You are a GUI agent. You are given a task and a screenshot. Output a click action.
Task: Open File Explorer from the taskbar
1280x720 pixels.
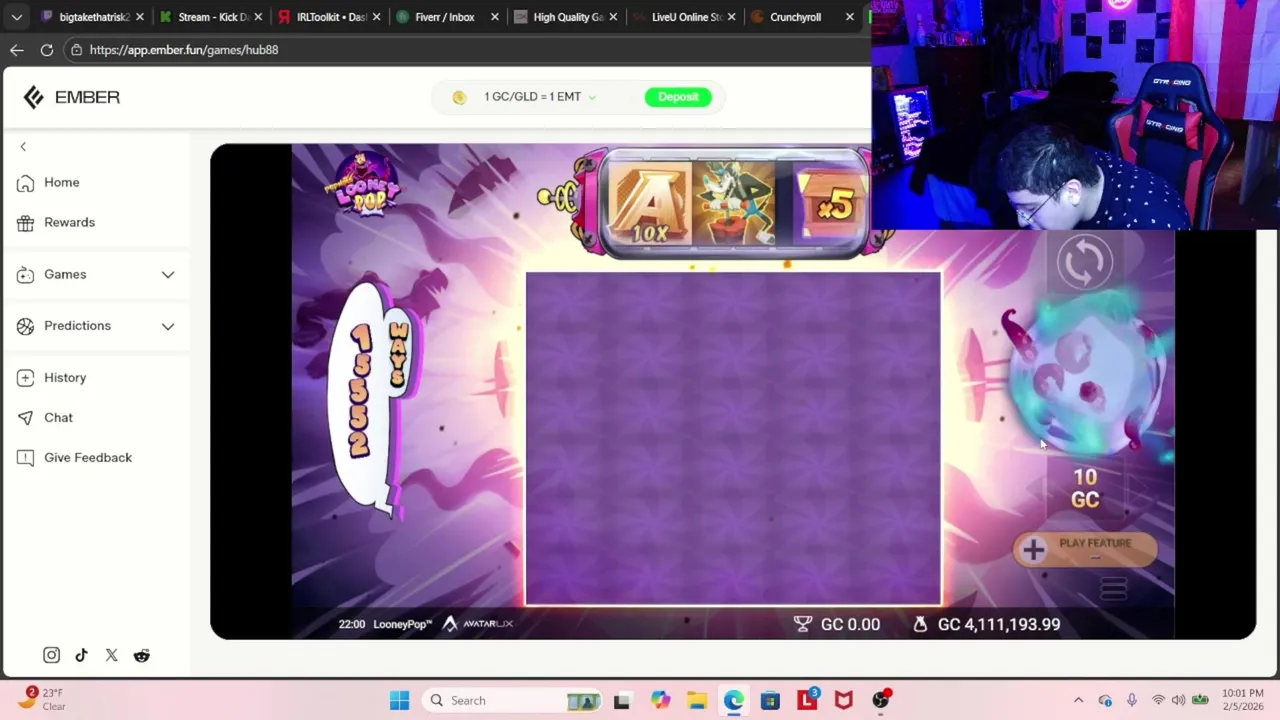tap(697, 700)
